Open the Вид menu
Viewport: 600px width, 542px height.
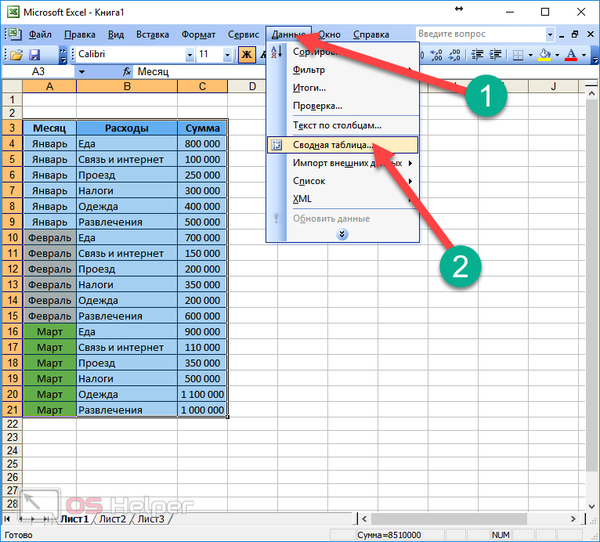pos(116,34)
